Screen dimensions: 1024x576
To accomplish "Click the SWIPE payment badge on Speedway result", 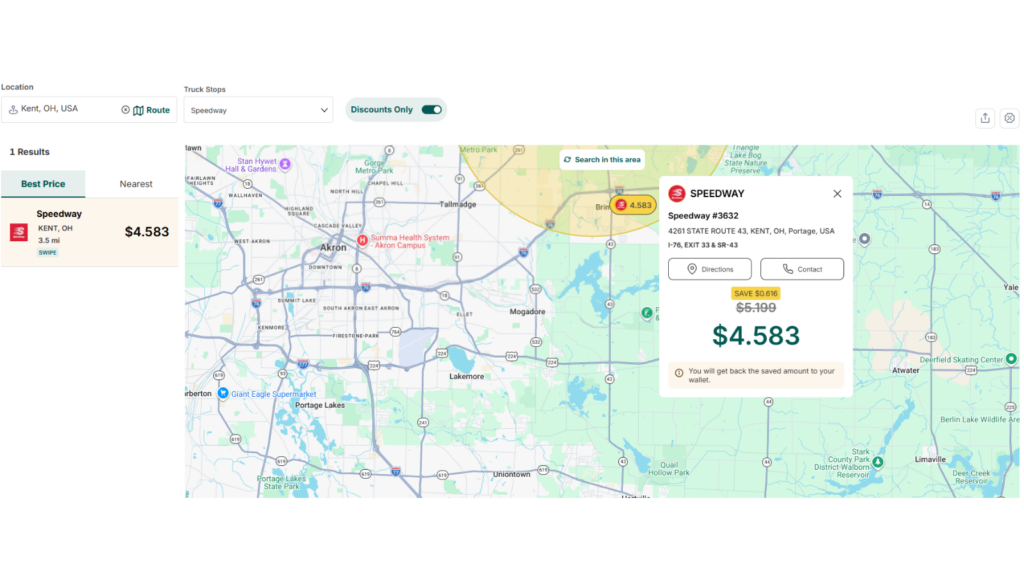I will (x=47, y=252).
